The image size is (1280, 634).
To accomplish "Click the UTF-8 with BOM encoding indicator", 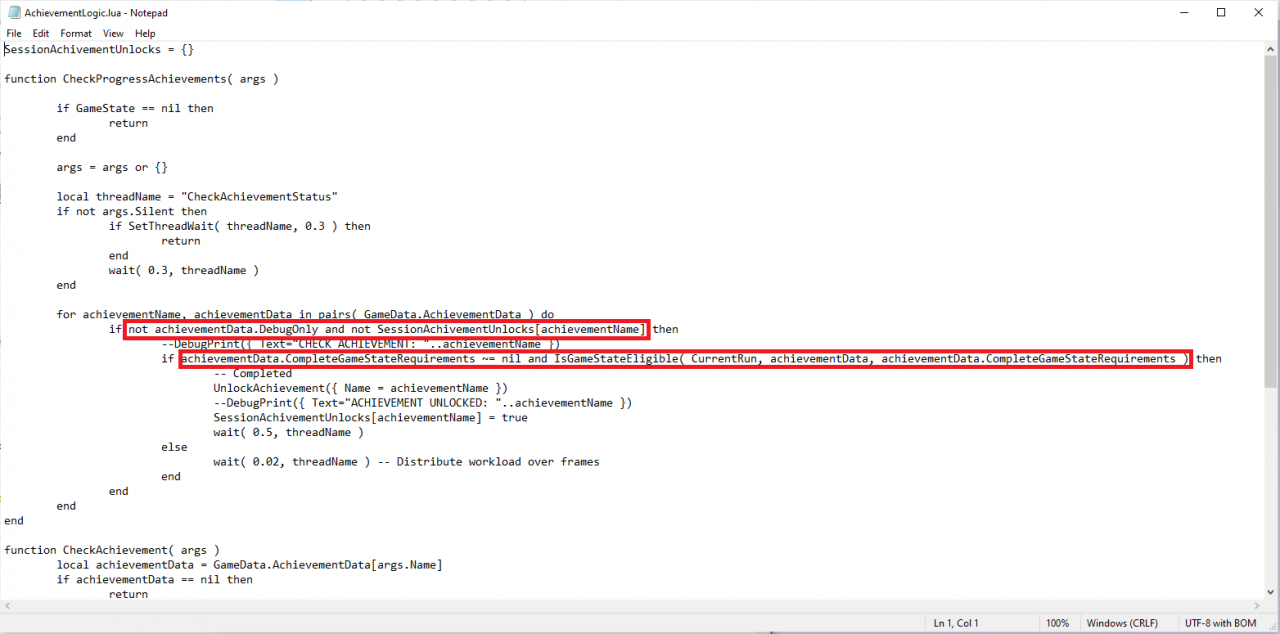I will [1220, 623].
